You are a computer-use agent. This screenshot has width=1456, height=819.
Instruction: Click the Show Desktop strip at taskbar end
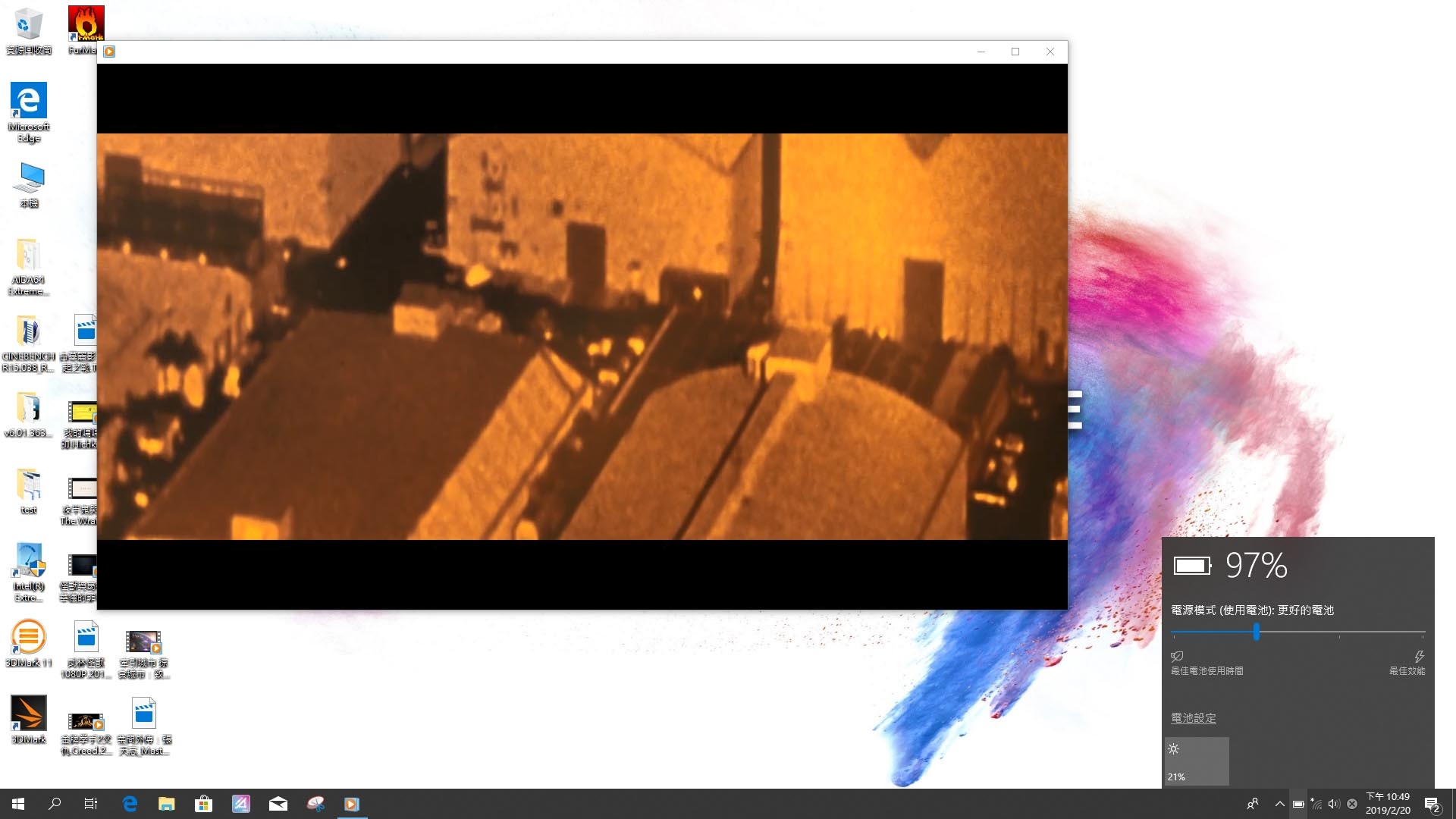pos(1453,804)
